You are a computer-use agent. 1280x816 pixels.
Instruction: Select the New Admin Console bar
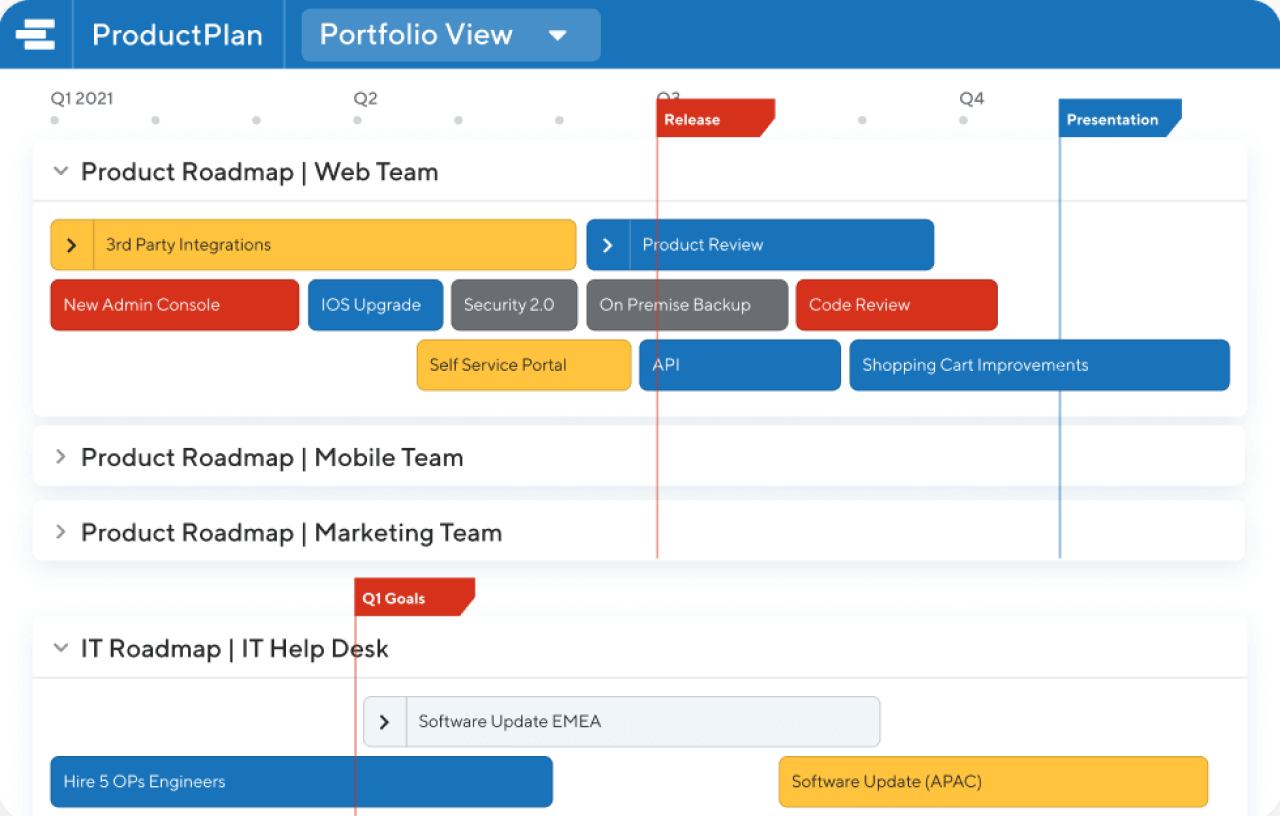tap(174, 305)
